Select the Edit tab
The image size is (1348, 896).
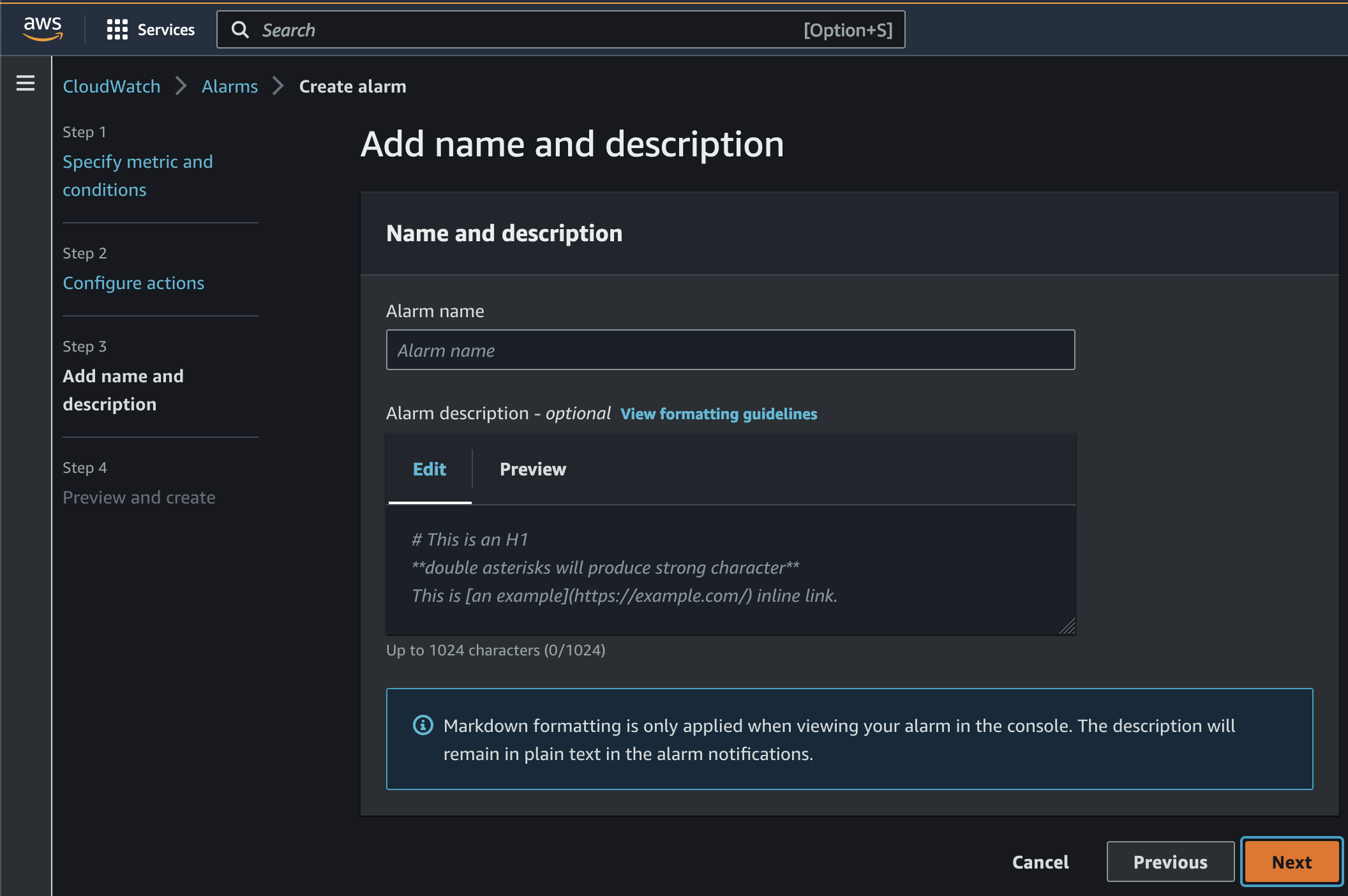[430, 470]
